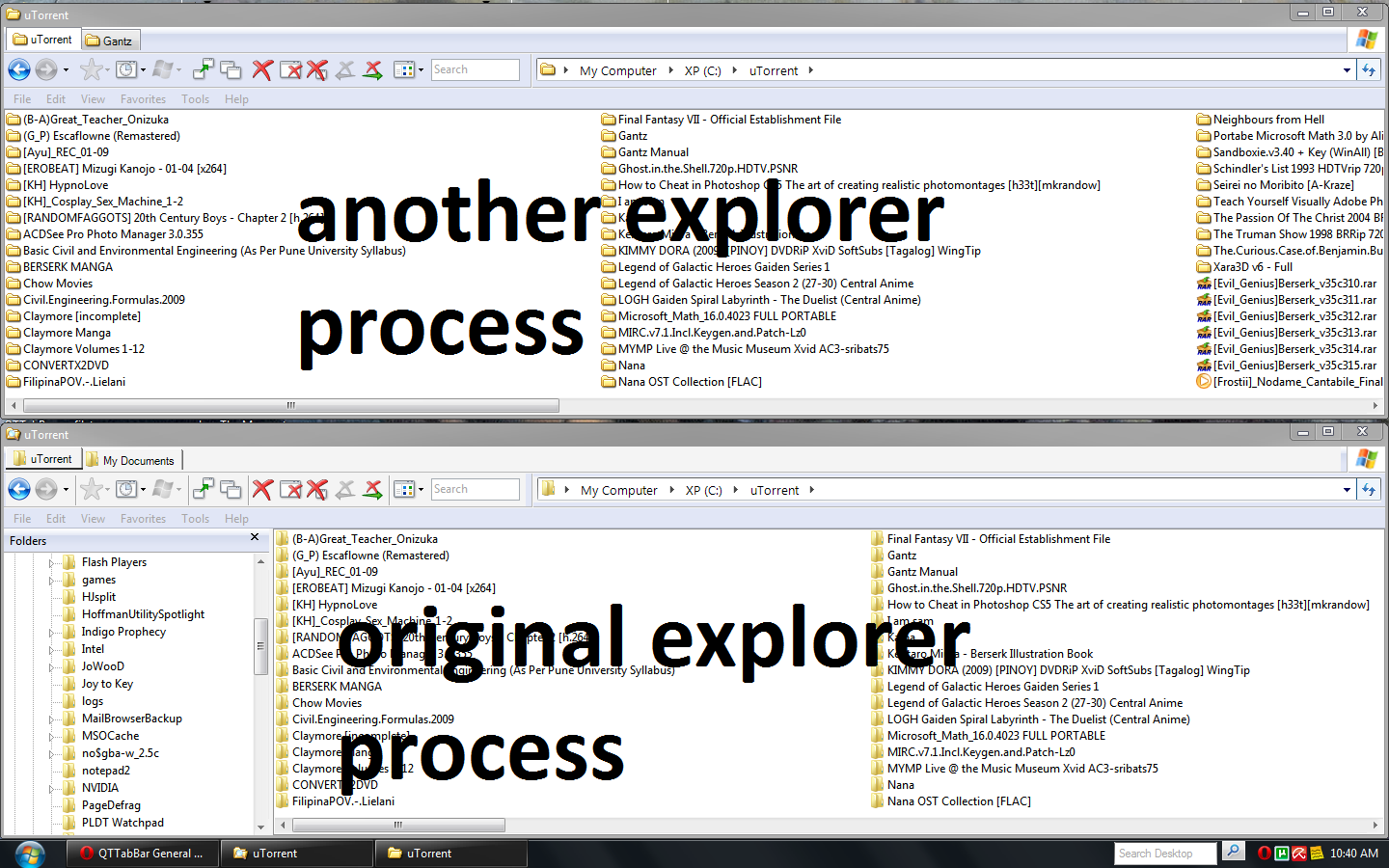Open the clock recent-history button in Gantz-tab window
This screenshot has height=868, width=1389.
click(125, 69)
